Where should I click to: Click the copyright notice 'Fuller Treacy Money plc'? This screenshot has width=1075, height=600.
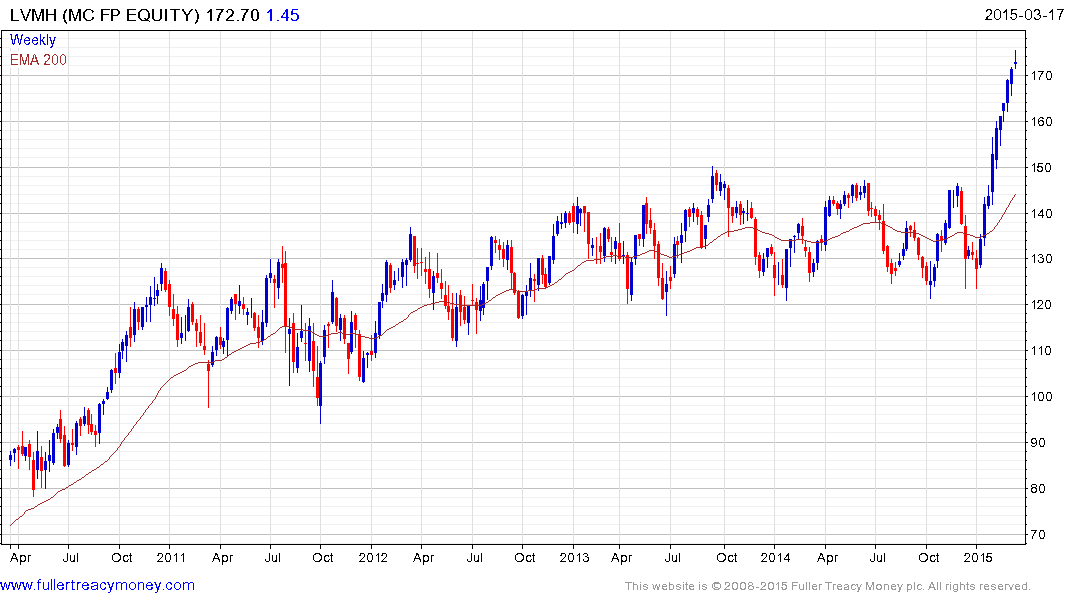pos(857,586)
